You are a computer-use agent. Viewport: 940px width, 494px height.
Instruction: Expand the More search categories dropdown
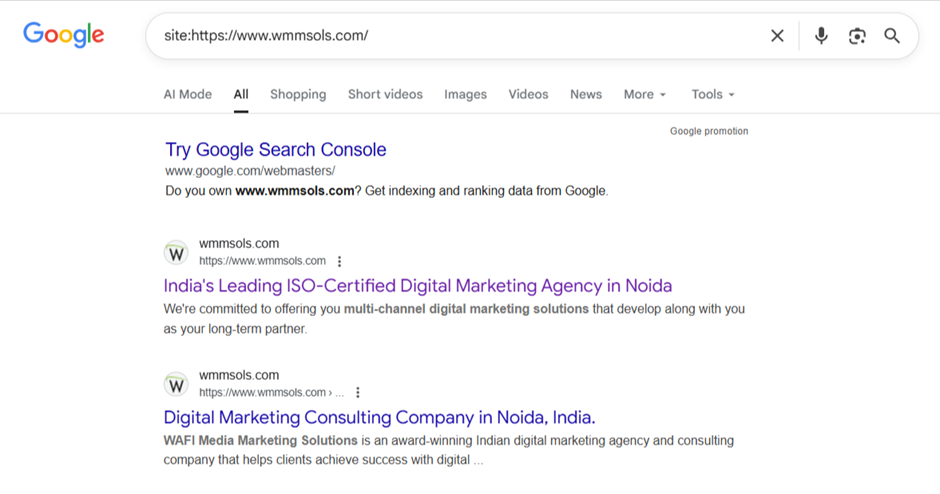click(x=644, y=94)
